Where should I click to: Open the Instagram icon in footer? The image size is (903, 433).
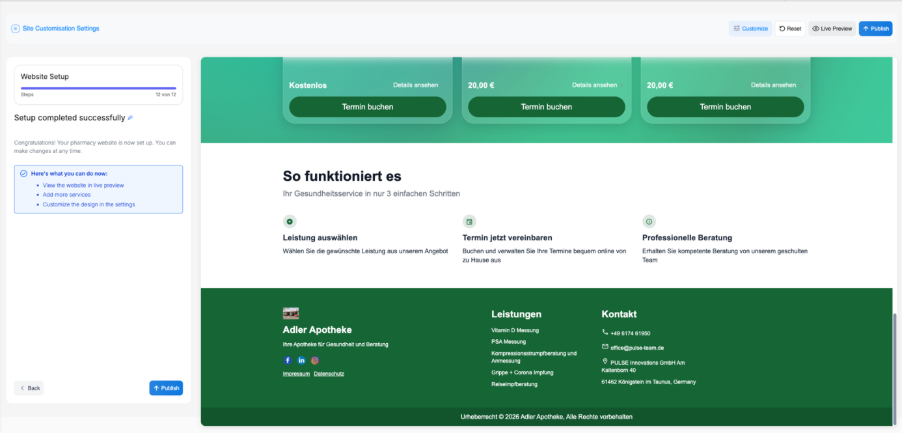point(315,360)
